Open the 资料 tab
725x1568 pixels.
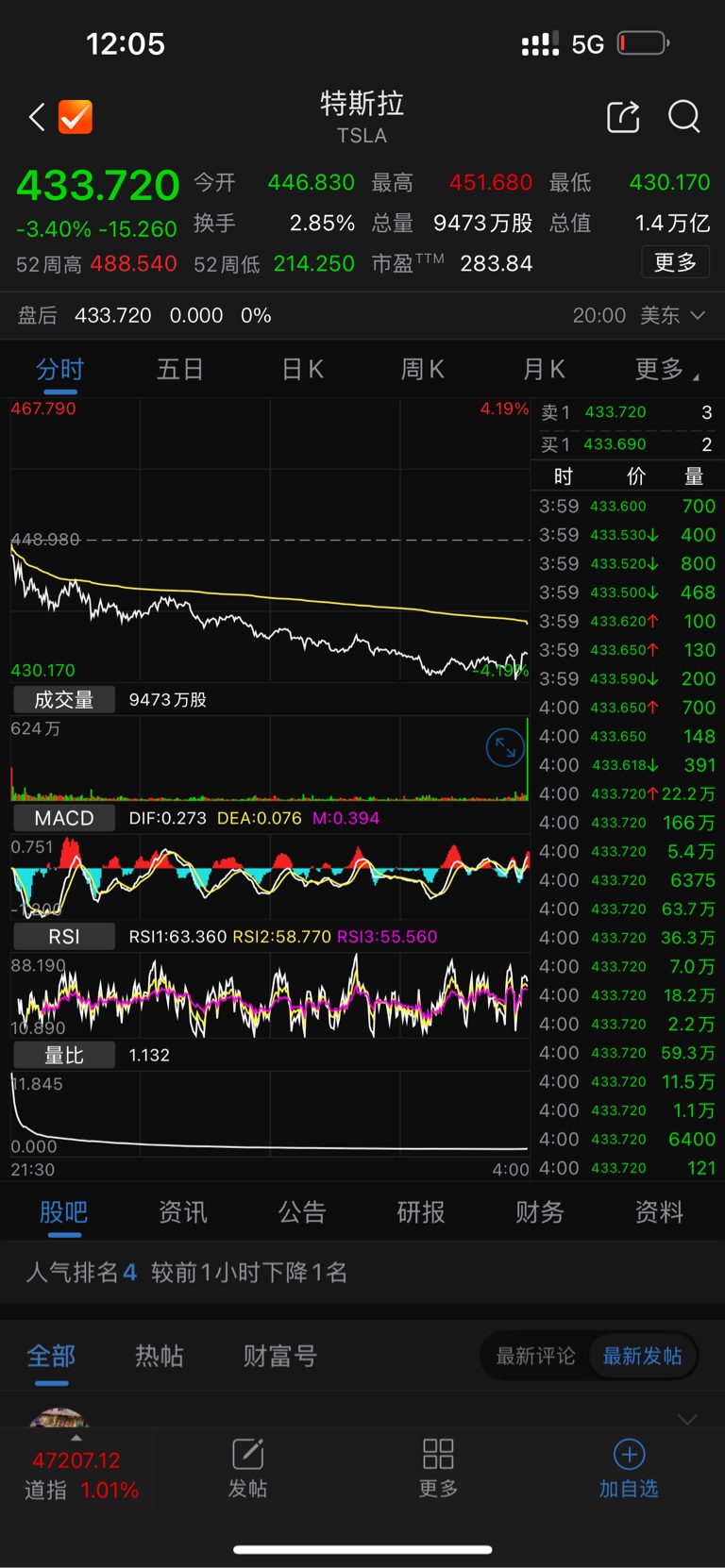(659, 1212)
